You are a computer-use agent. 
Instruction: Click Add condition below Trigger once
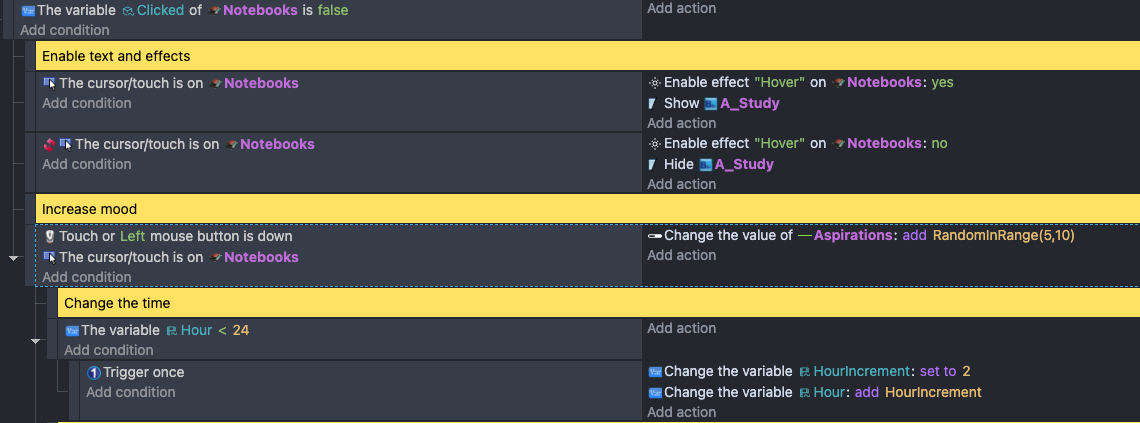pos(130,392)
